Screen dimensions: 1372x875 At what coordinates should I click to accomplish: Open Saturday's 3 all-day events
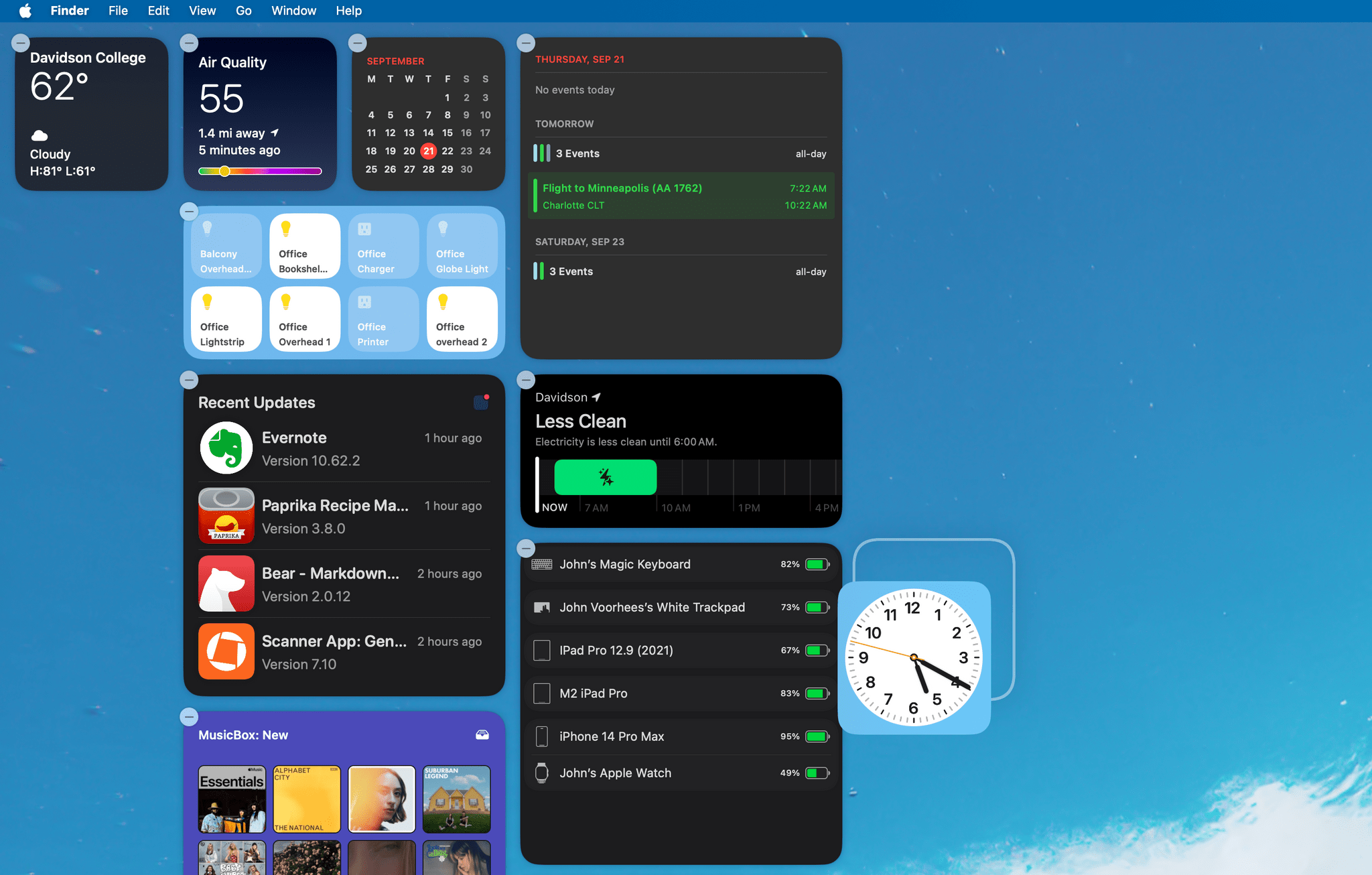(681, 271)
